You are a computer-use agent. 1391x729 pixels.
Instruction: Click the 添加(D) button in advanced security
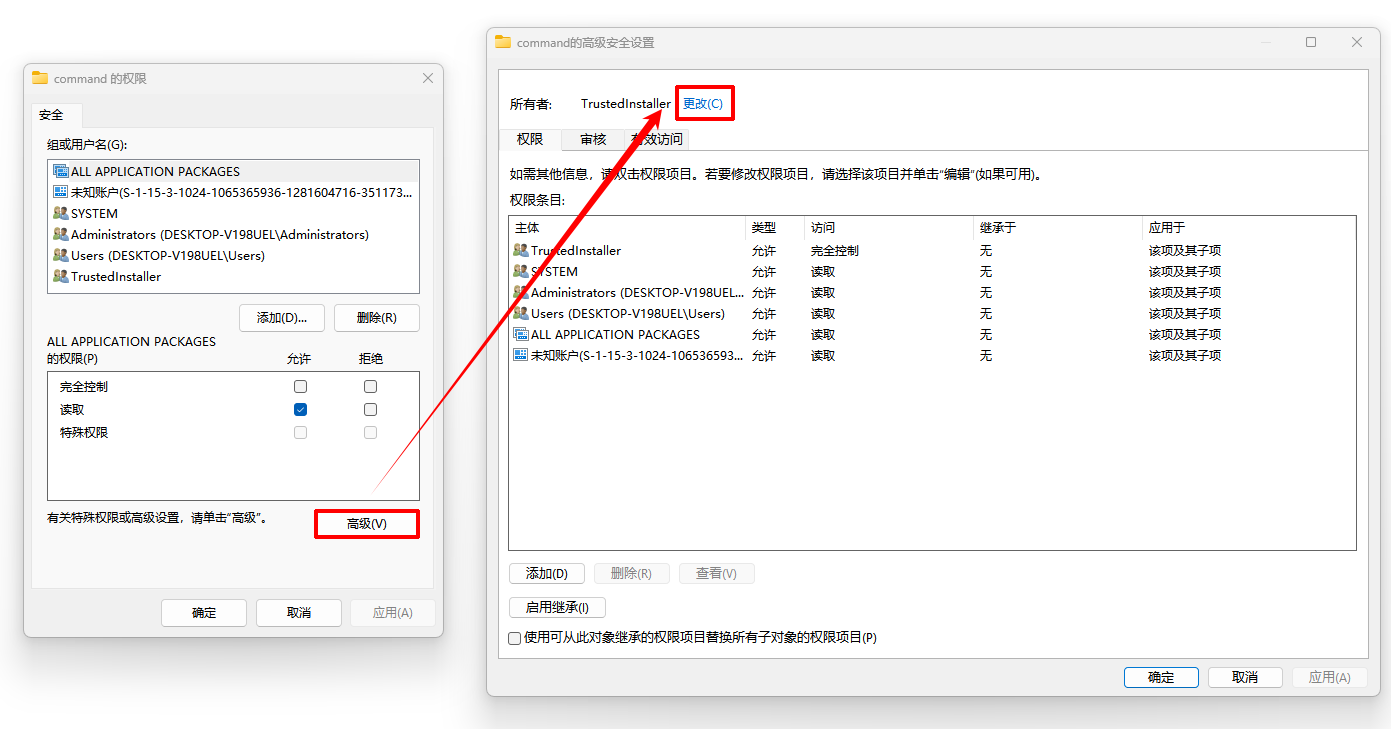click(547, 574)
